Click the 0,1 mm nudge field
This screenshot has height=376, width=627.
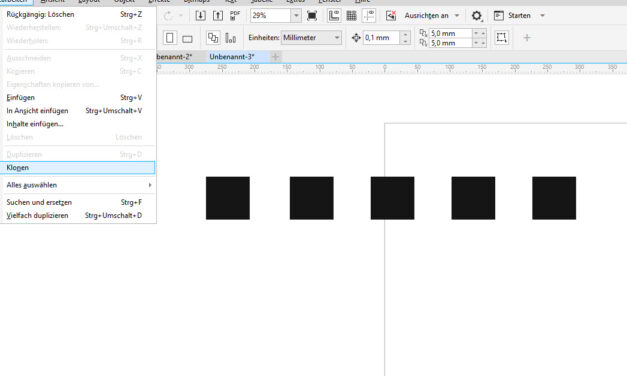pyautogui.click(x=381, y=38)
